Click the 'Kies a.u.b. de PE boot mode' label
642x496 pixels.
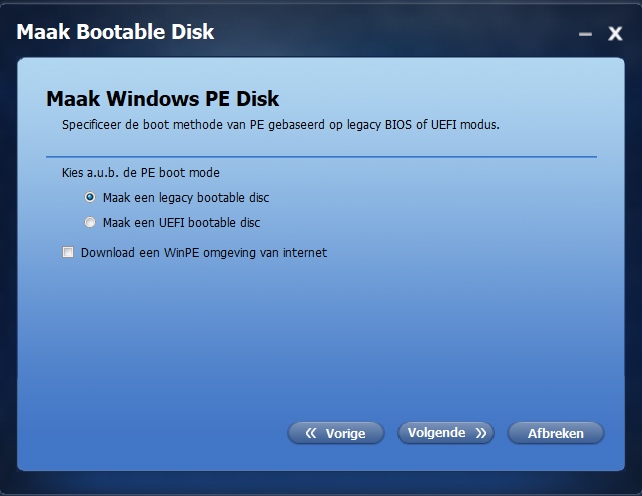[x=140, y=173]
